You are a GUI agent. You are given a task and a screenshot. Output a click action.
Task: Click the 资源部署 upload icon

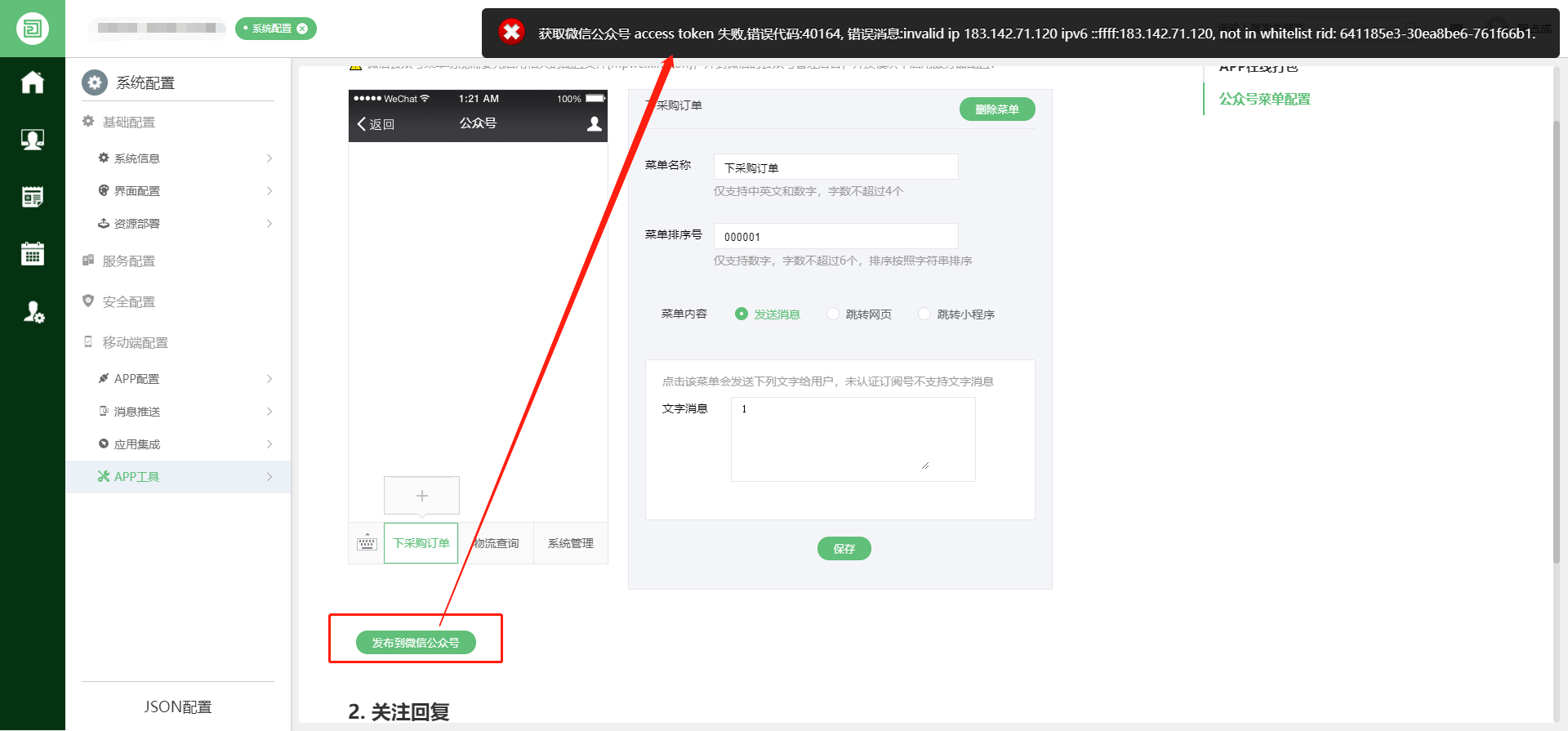coord(104,223)
